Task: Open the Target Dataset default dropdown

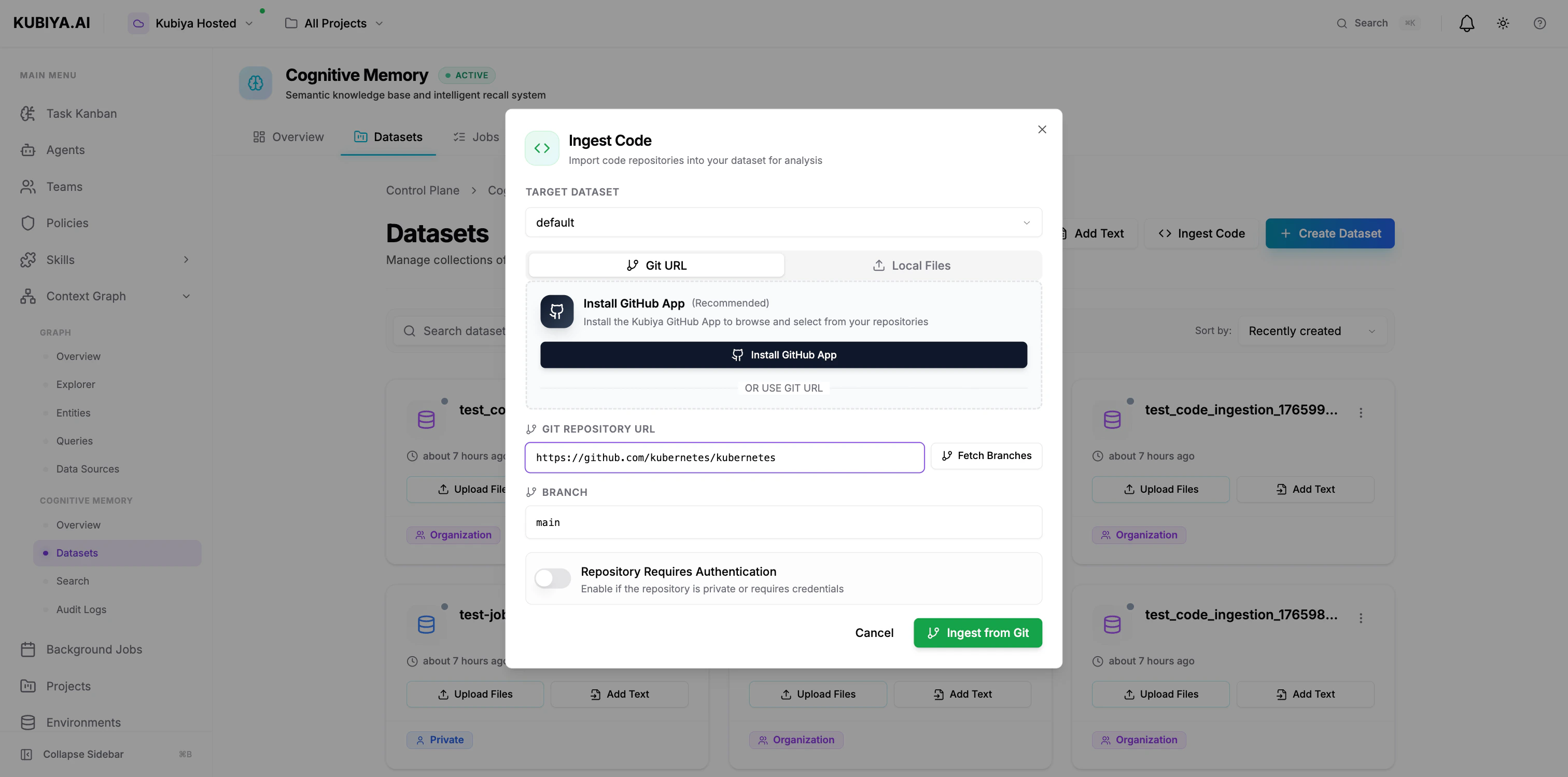Action: (783, 223)
